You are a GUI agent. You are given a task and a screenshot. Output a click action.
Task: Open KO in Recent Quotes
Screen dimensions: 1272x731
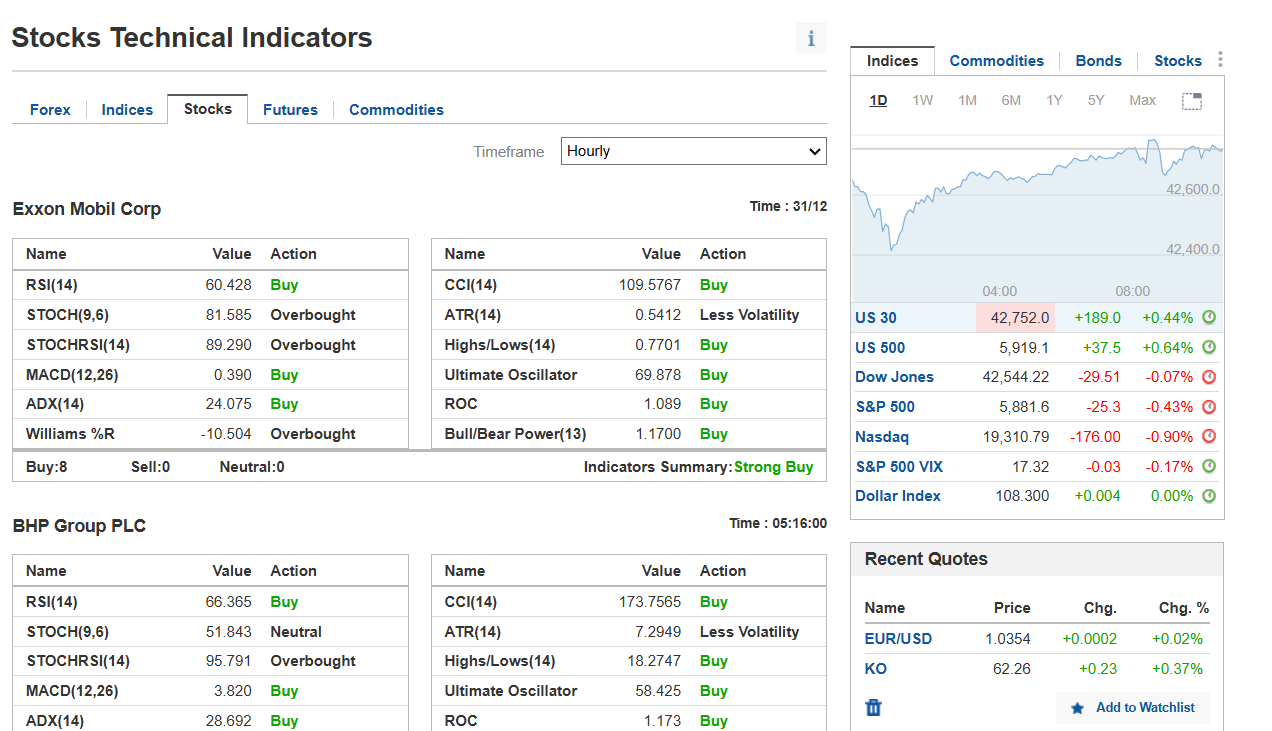[876, 669]
